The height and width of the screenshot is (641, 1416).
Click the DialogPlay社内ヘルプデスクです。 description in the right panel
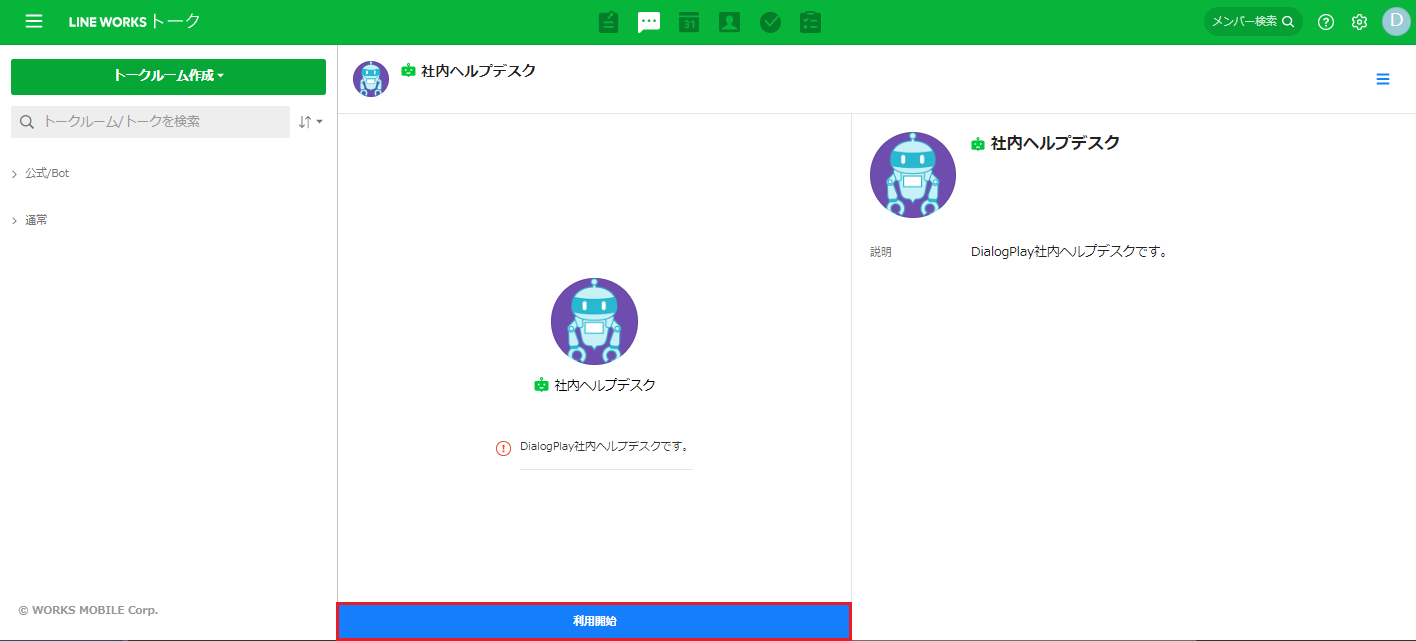pos(1070,252)
